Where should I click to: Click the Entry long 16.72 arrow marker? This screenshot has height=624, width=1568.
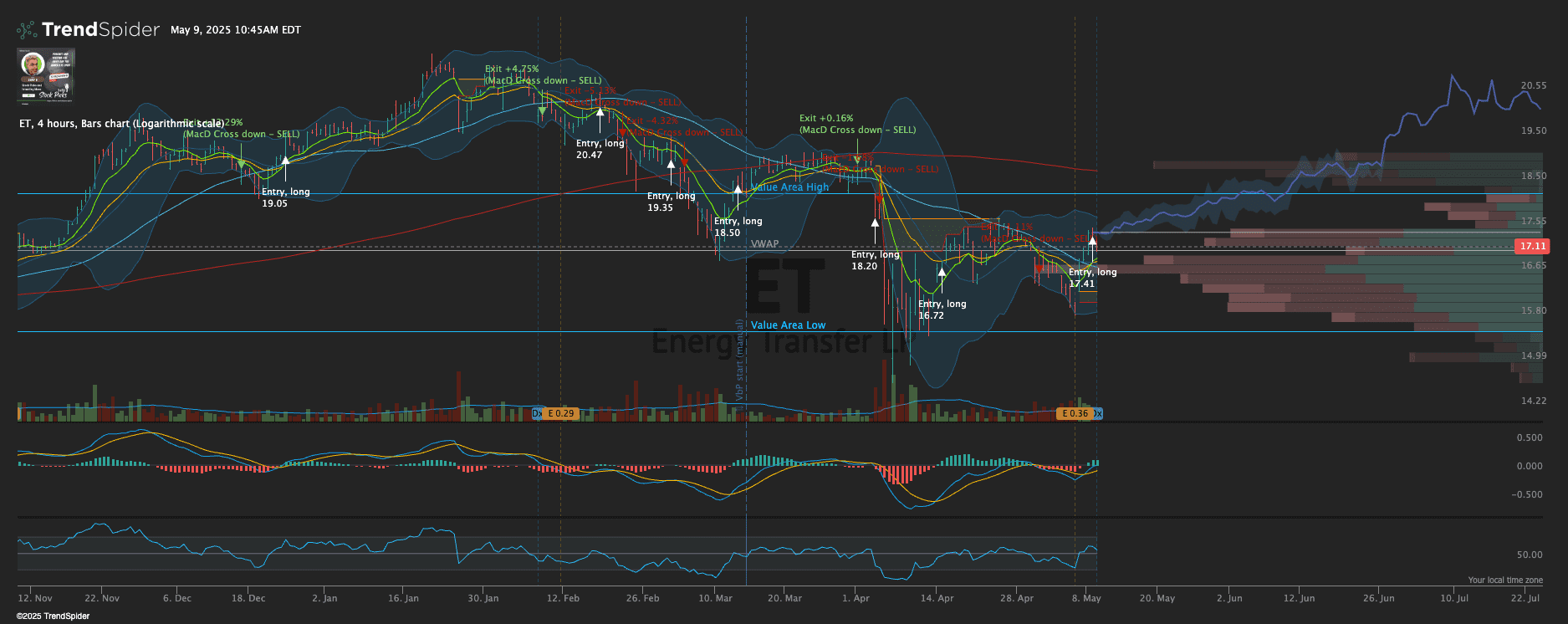coord(942,273)
